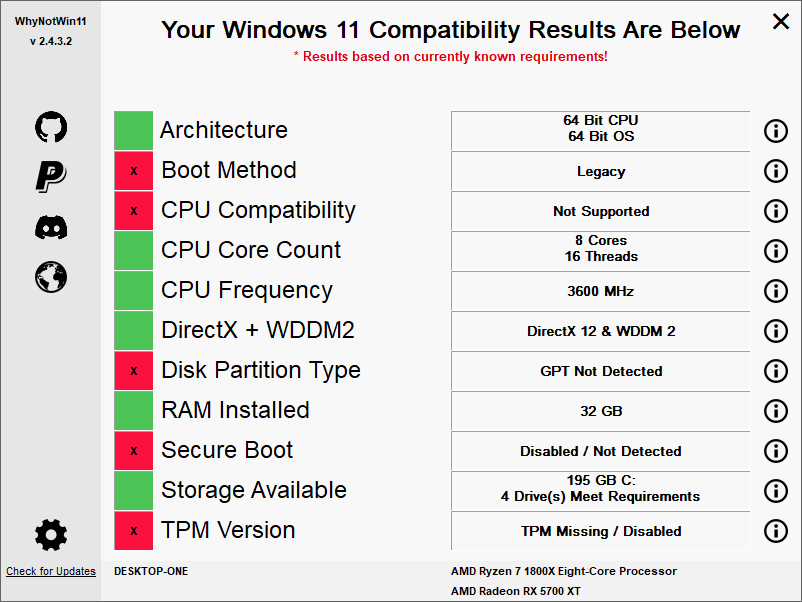Open the GitHub icon in the sidebar
802x602 pixels.
51,127
